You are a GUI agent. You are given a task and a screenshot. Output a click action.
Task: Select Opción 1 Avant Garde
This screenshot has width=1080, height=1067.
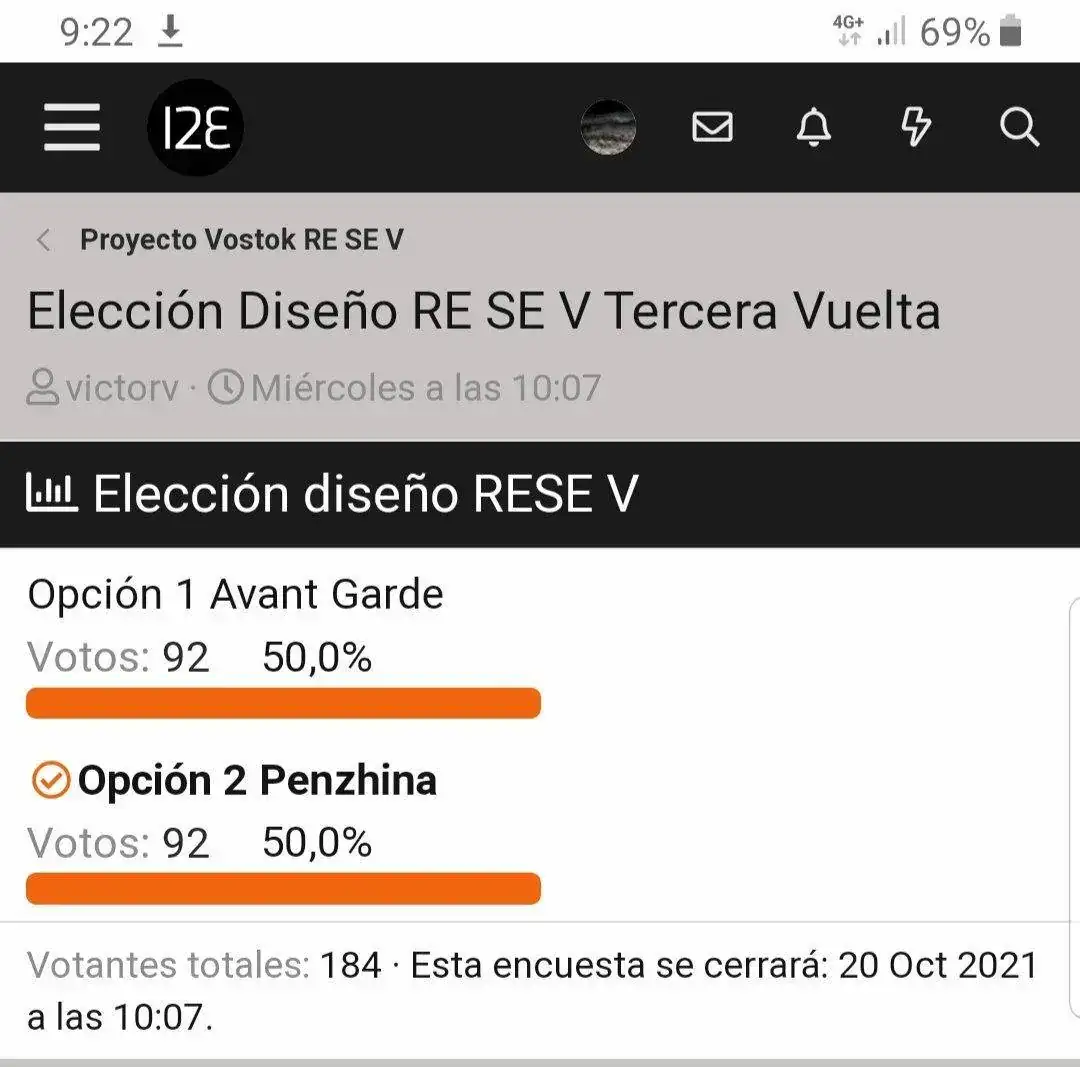coord(236,594)
